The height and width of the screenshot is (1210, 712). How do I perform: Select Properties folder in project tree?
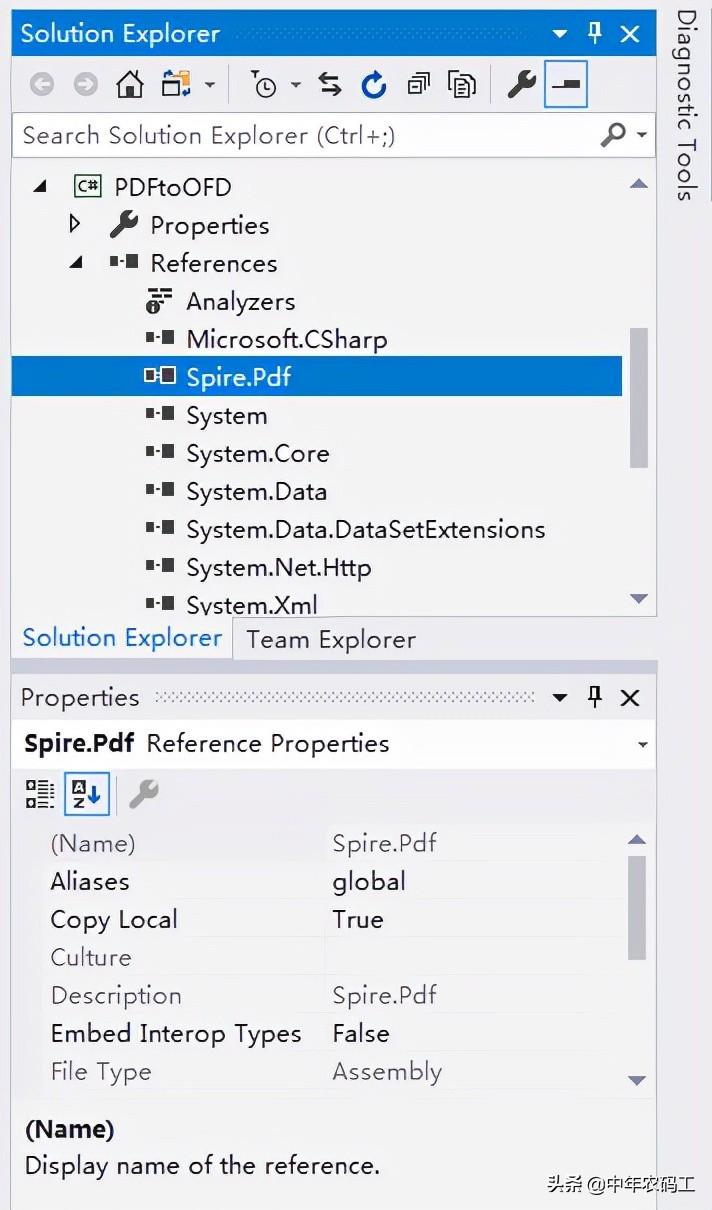pos(209,225)
